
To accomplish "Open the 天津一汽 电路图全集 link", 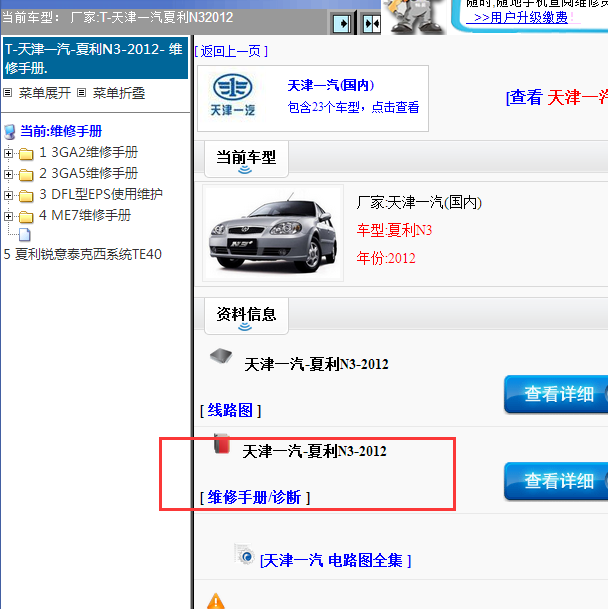I will (x=336, y=560).
